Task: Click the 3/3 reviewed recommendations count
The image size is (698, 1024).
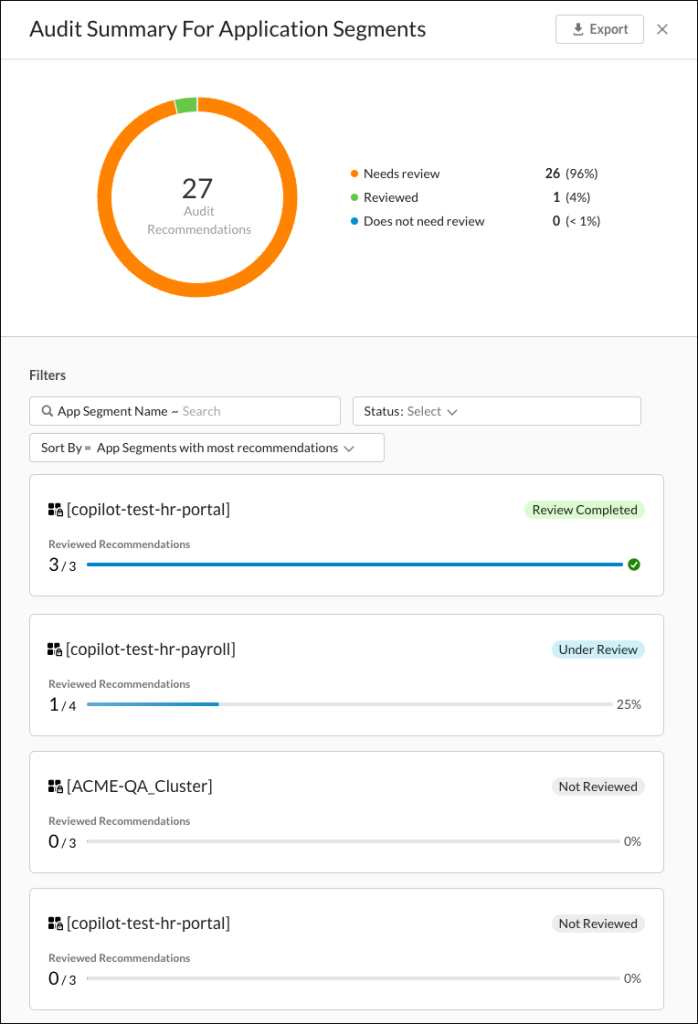Action: click(x=62, y=565)
